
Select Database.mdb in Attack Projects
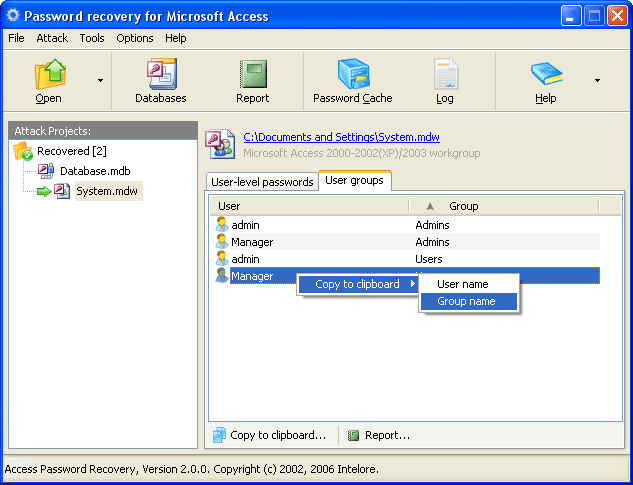click(95, 171)
